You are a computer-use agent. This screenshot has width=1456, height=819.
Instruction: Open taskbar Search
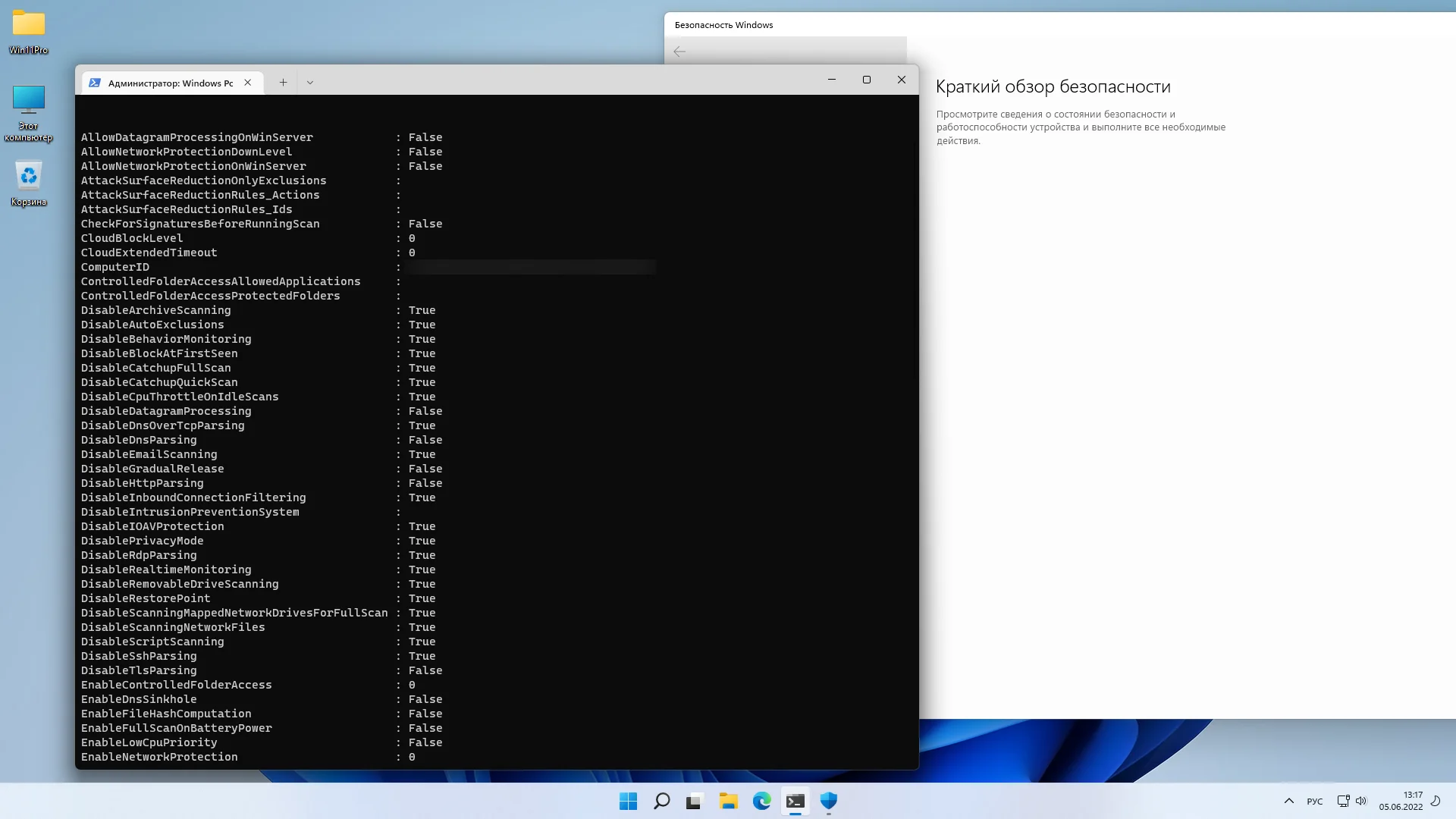pyautogui.click(x=661, y=801)
